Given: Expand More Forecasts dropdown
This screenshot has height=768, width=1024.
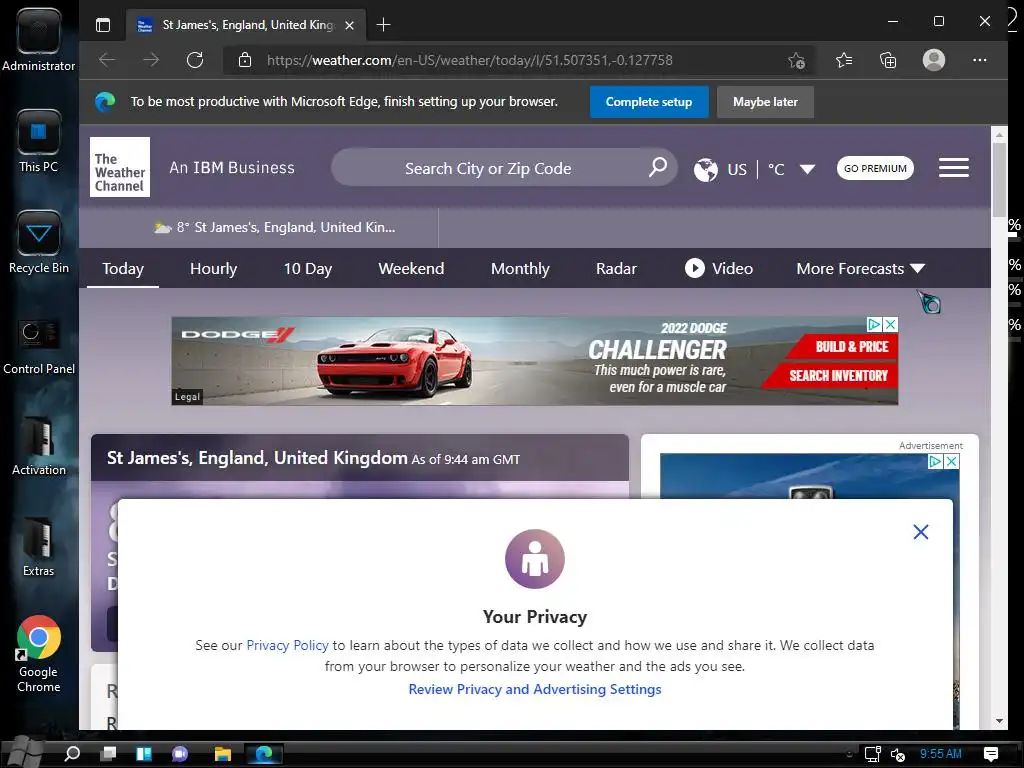Looking at the screenshot, I should (x=860, y=268).
